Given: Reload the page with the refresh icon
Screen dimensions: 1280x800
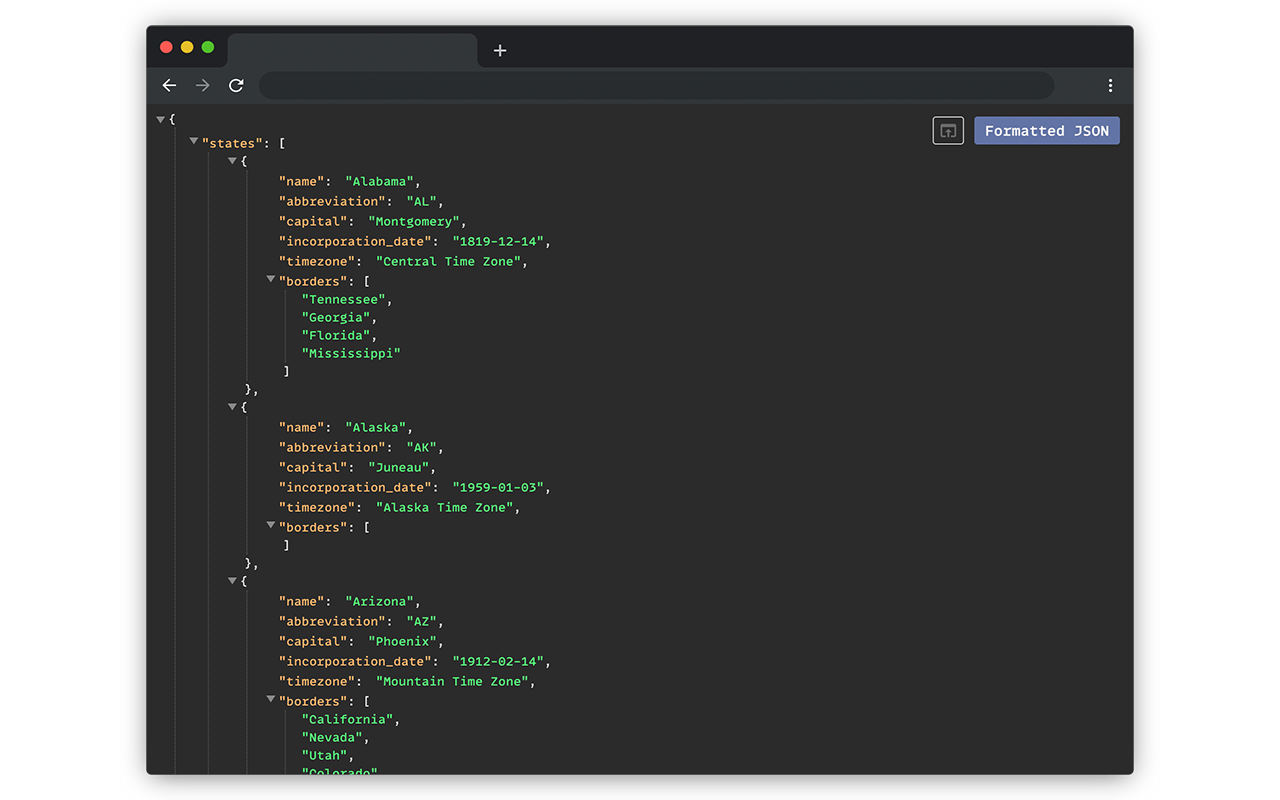Looking at the screenshot, I should click(x=236, y=86).
